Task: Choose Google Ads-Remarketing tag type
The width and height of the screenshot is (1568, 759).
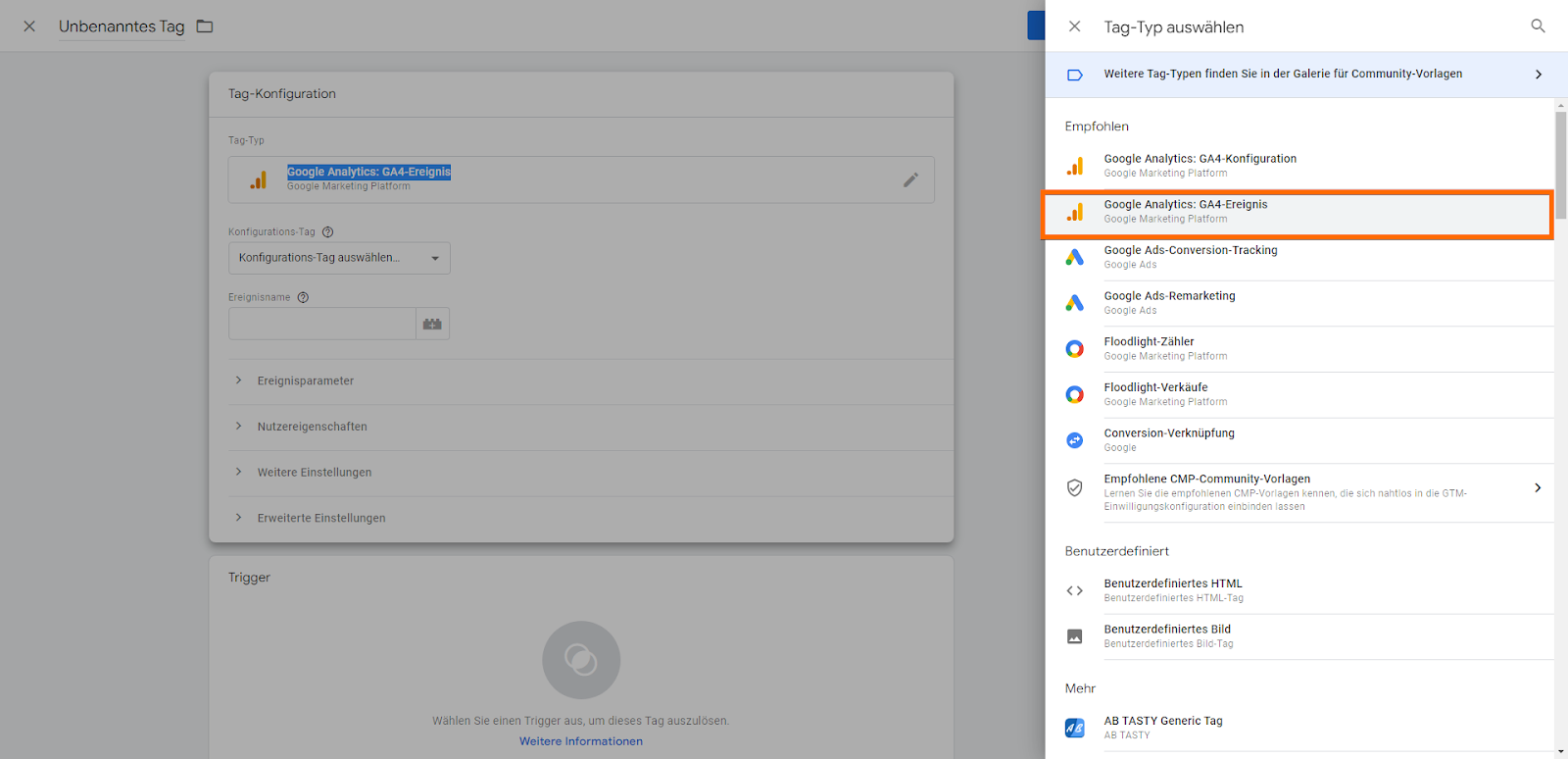Action: (1299, 303)
